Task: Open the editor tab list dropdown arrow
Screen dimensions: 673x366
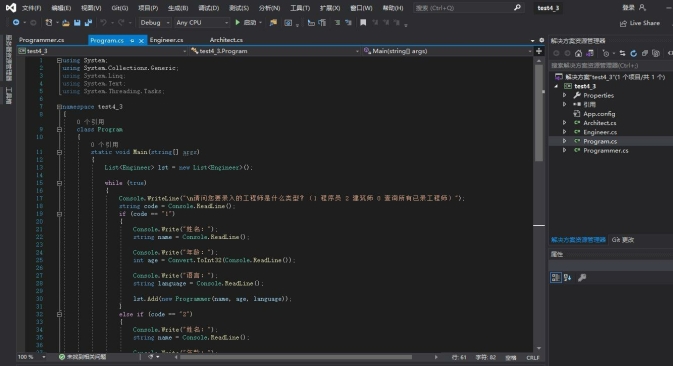Action: click(533, 40)
